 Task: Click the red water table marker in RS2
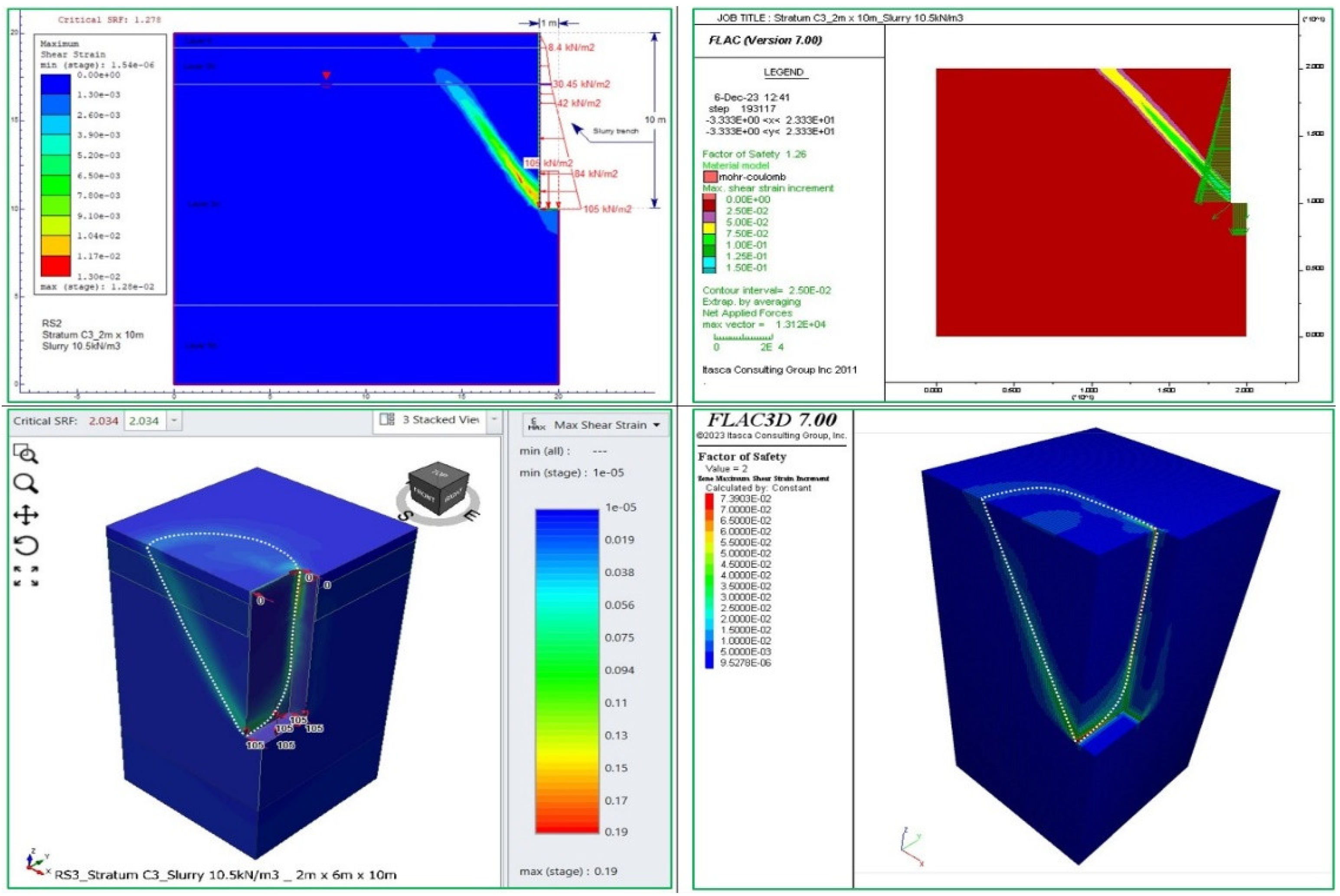pos(326,76)
